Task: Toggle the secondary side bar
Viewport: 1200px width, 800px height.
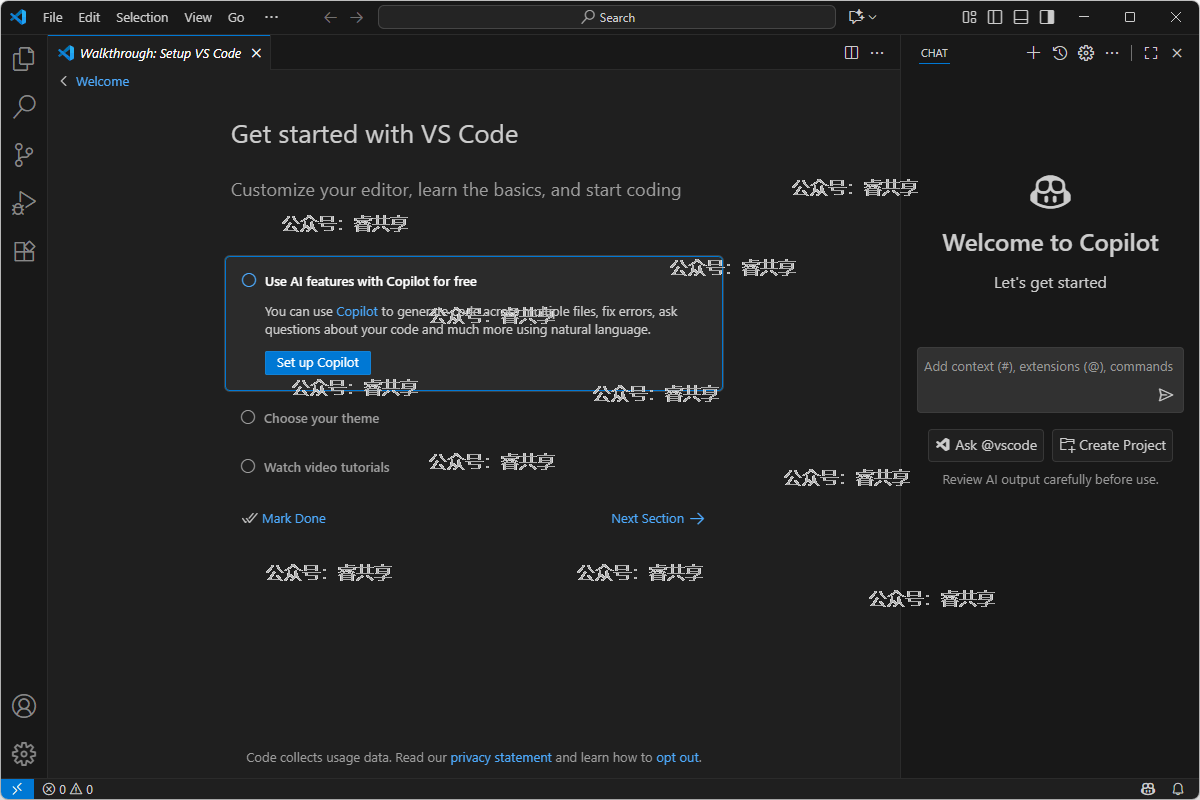Action: 1047,17
